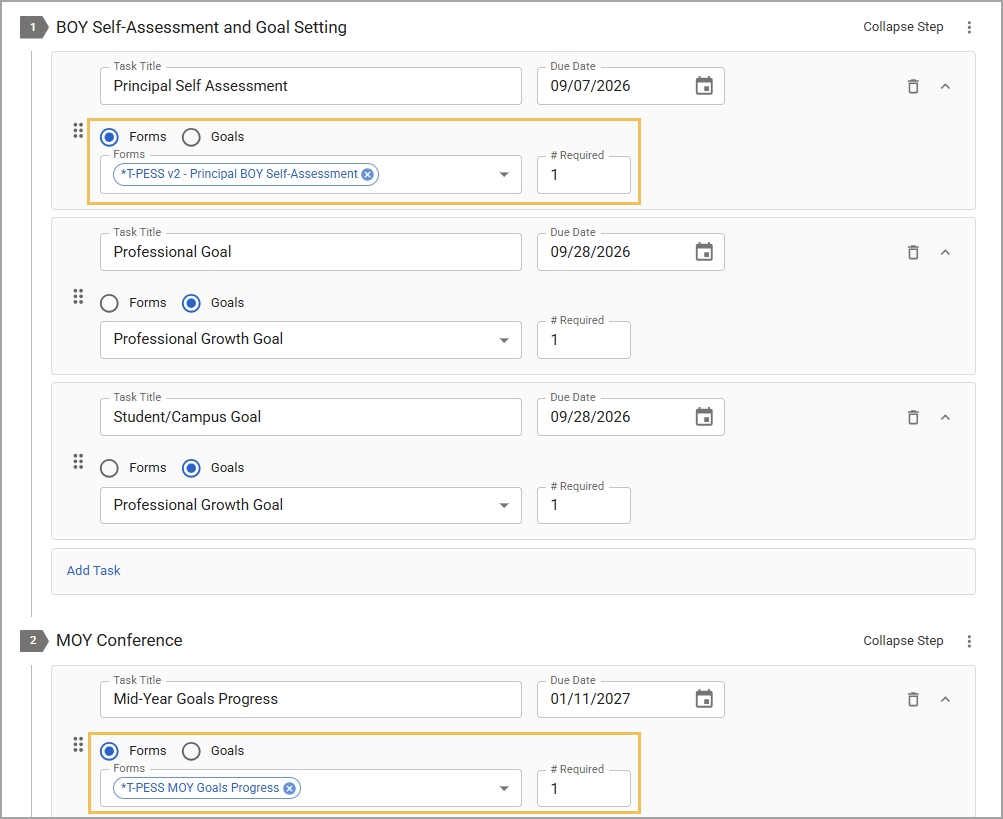
Task: Edit # Required for Professional Goal task
Action: 583,340
